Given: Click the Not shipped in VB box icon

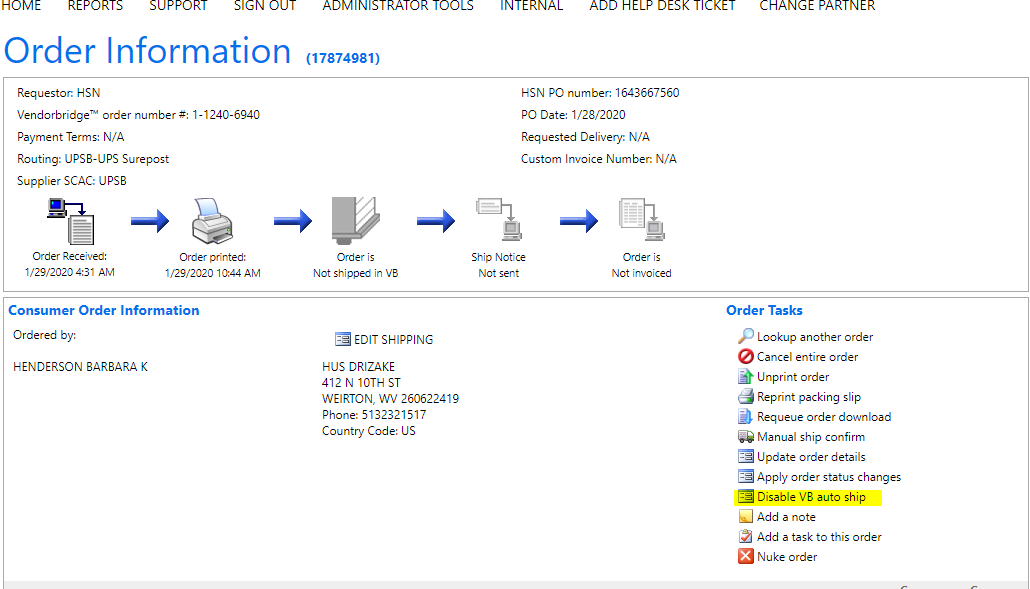Looking at the screenshot, I should 355,221.
